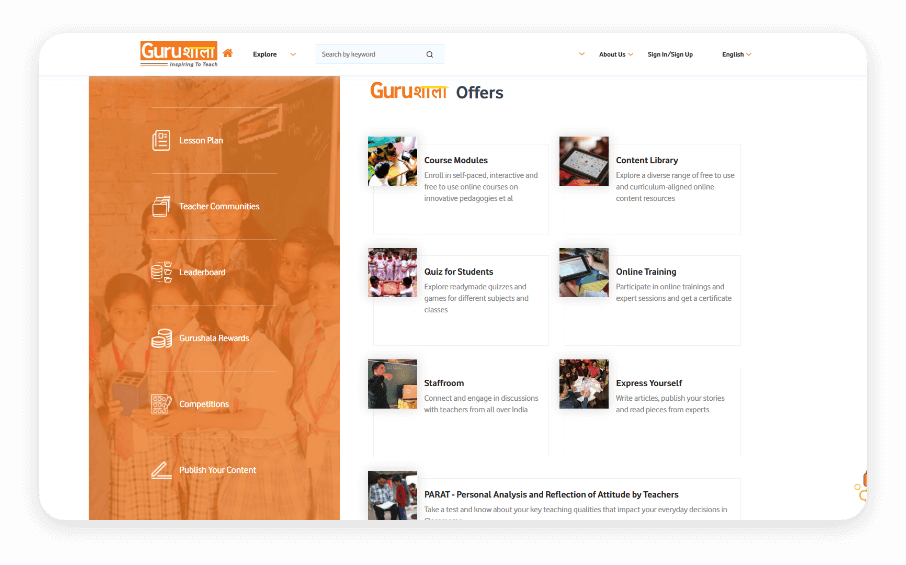Viewport: 906px width, 565px height.
Task: Click the Course Modules thumbnail image
Action: coord(392,161)
